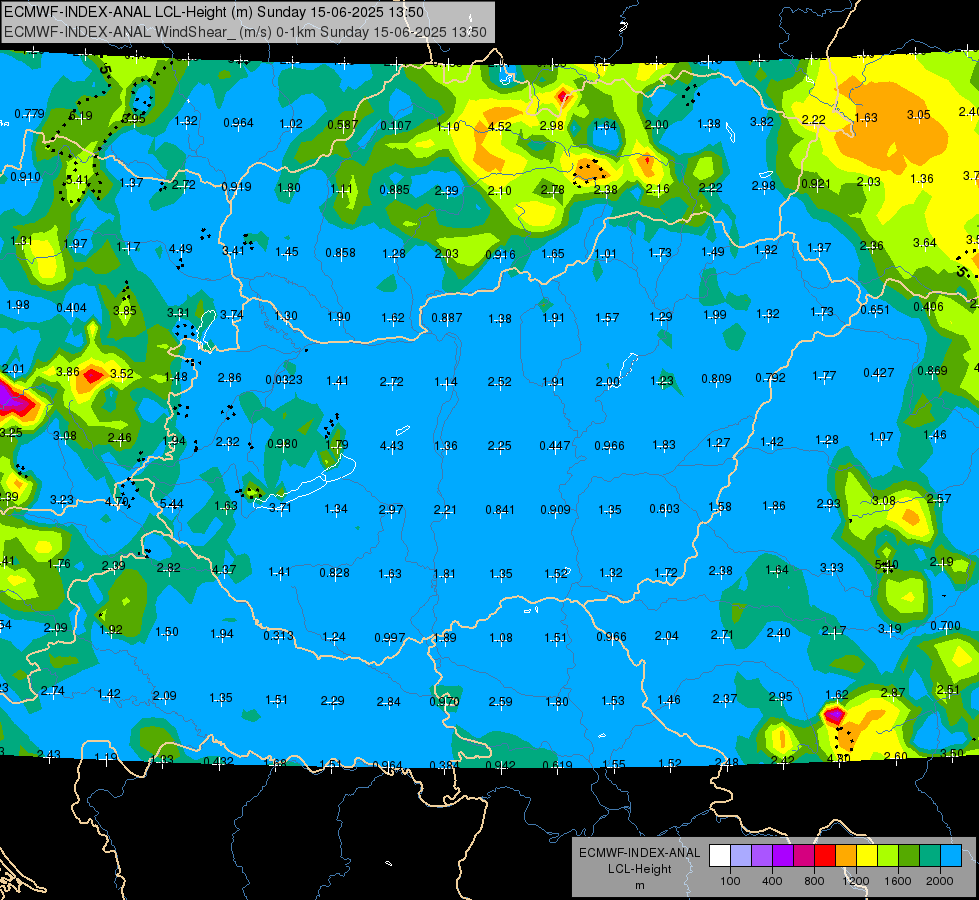Click the red legend swatch

[825, 856]
